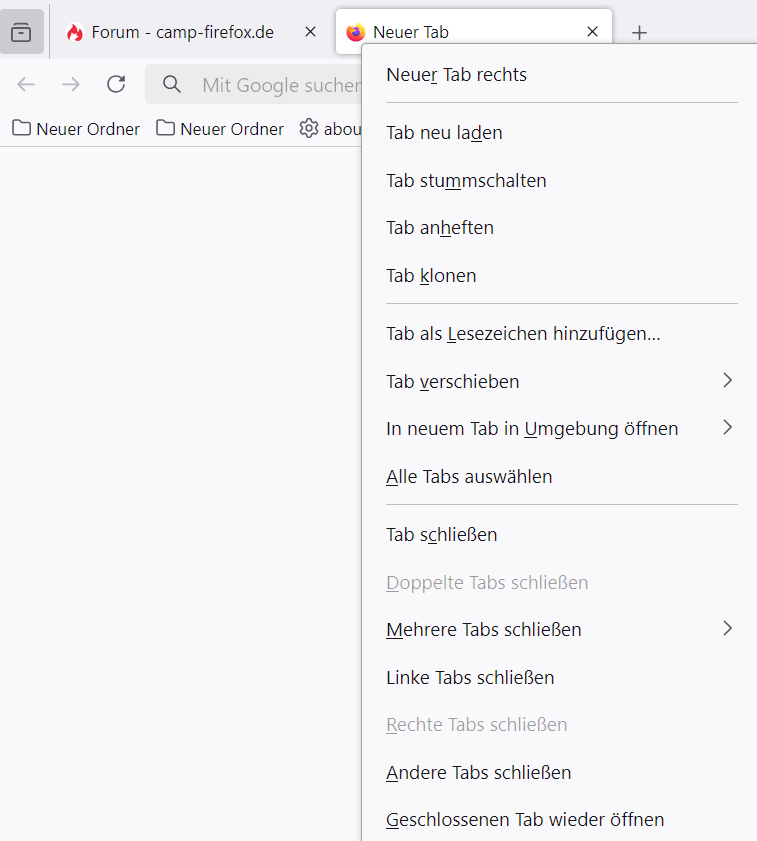Open the second Neuer Ordner bookmark folder
Screen dimensions: 757x841
[221, 129]
